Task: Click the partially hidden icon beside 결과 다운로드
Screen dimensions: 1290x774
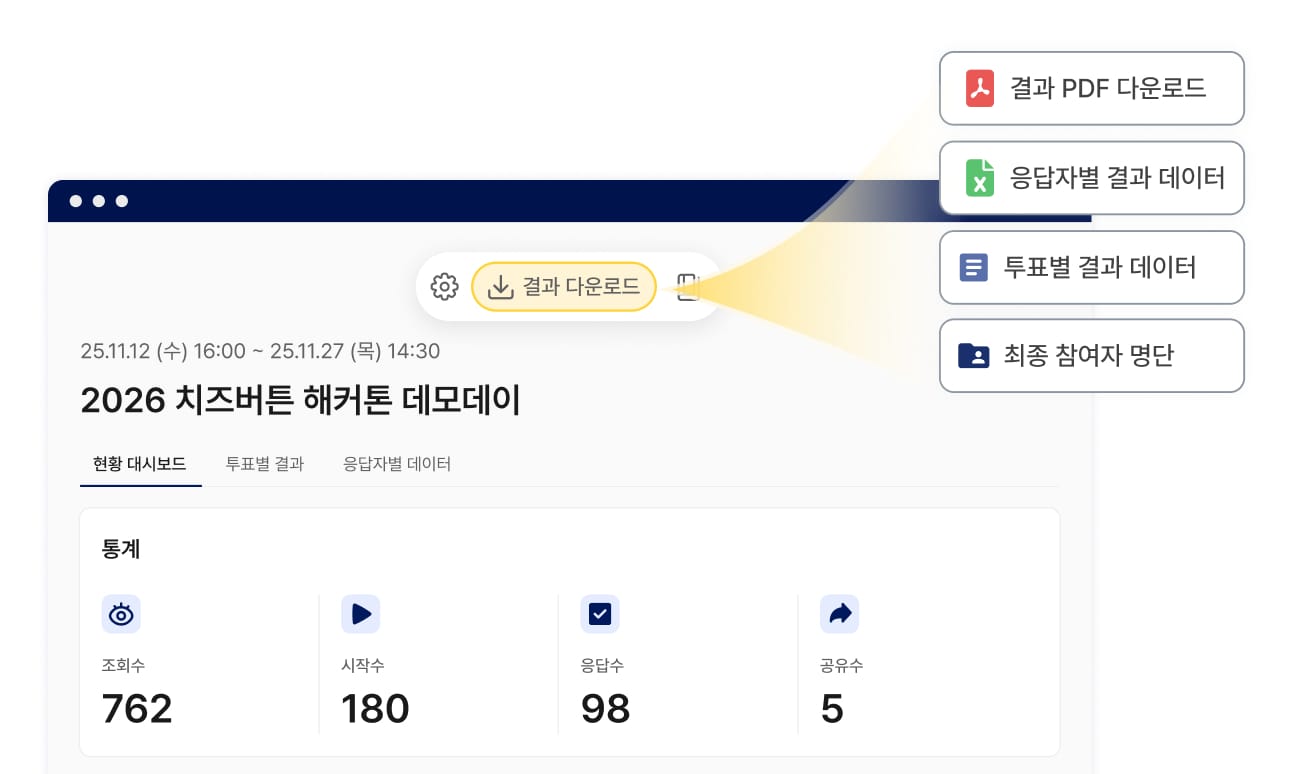Action: click(x=688, y=287)
